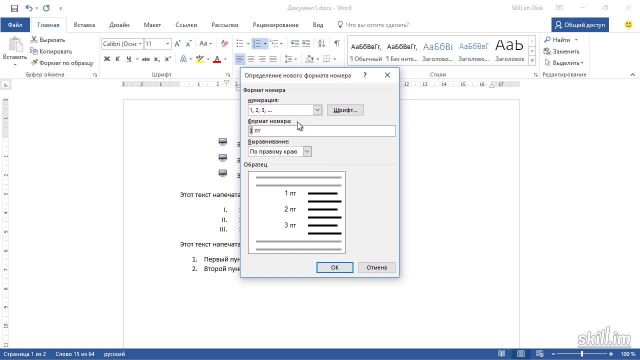640x360 pixels.
Task: Click the Sort (A-Z) icon
Action: pyautogui.click(x=322, y=44)
